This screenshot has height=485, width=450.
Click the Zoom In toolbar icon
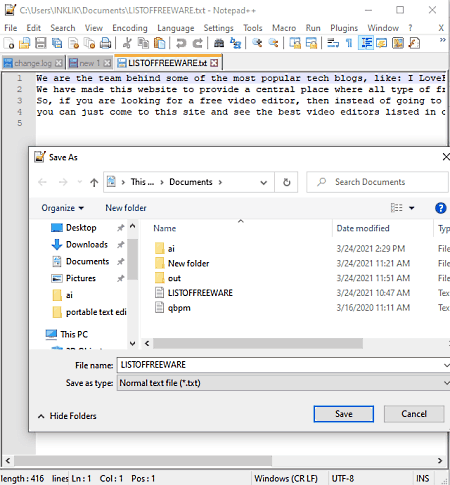(257, 43)
